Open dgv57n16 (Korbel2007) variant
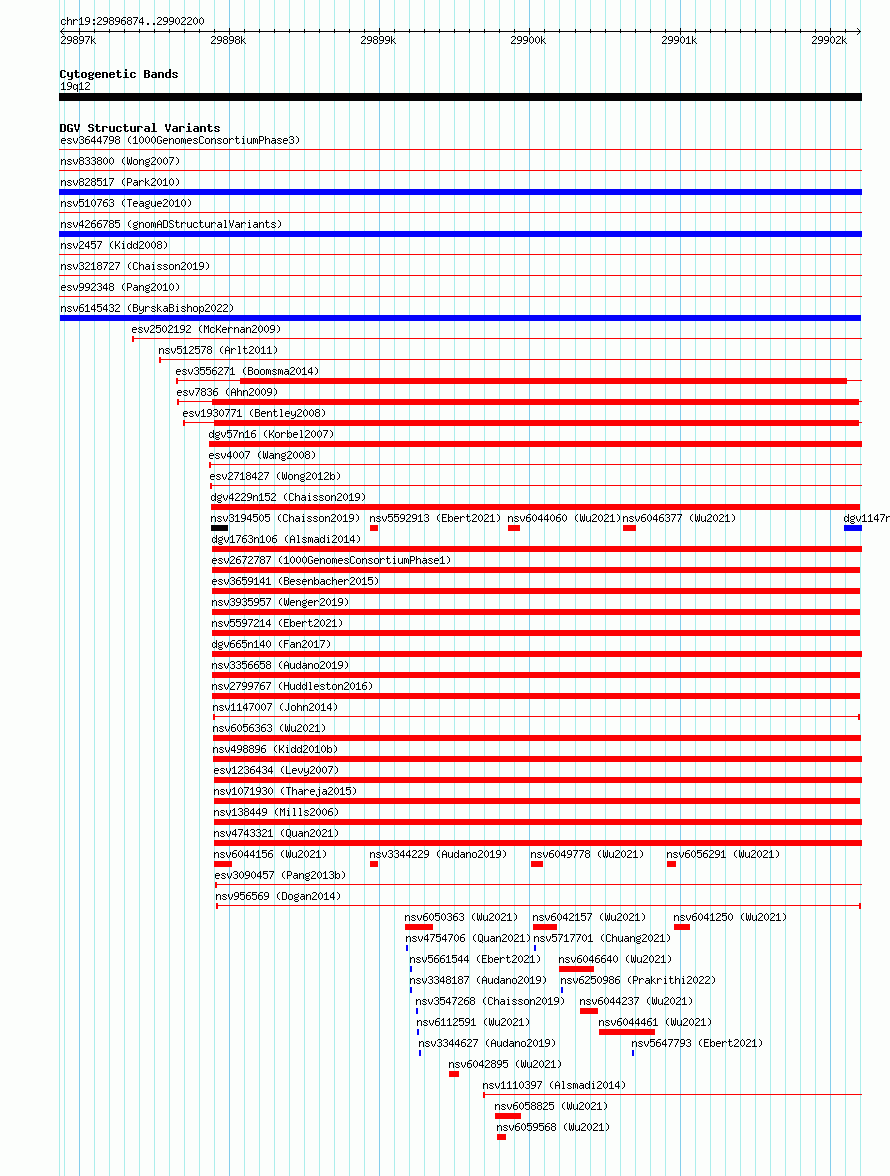 click(271, 434)
